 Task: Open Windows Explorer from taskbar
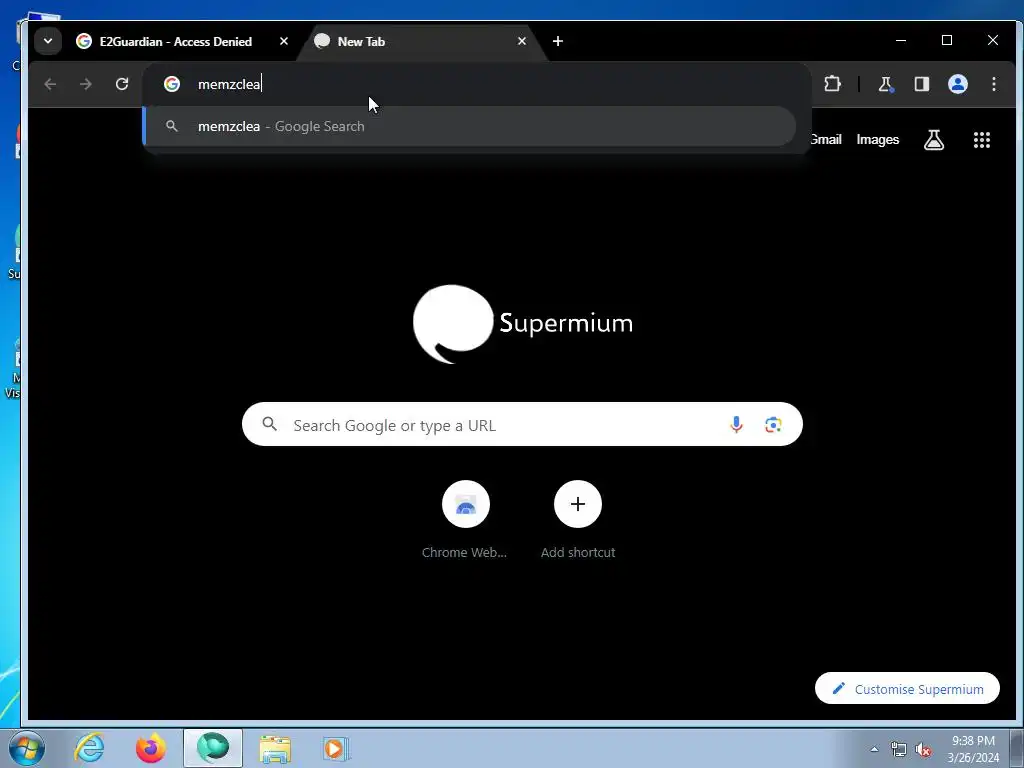click(275, 748)
